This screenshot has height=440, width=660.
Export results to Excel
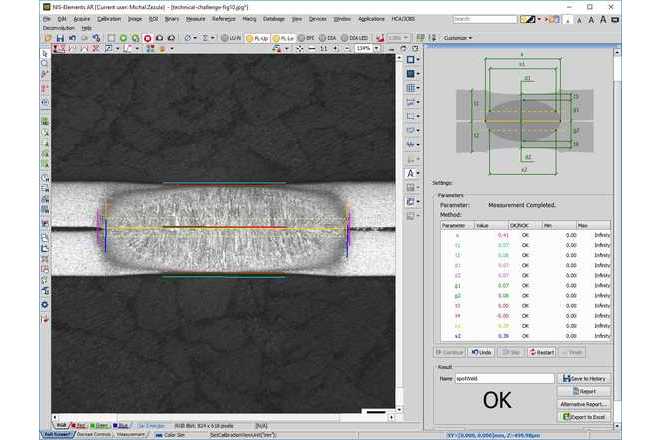click(x=584, y=415)
